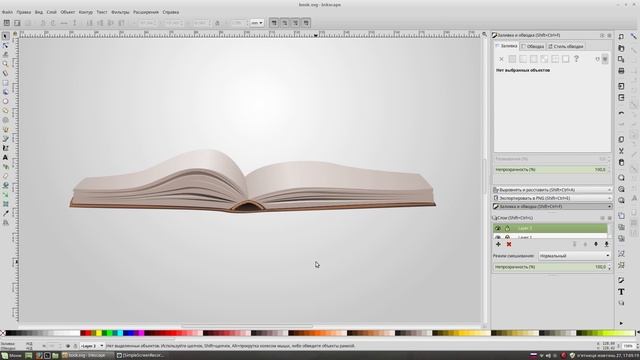
Task: Lower layer to bottom button
Action: click(607, 244)
